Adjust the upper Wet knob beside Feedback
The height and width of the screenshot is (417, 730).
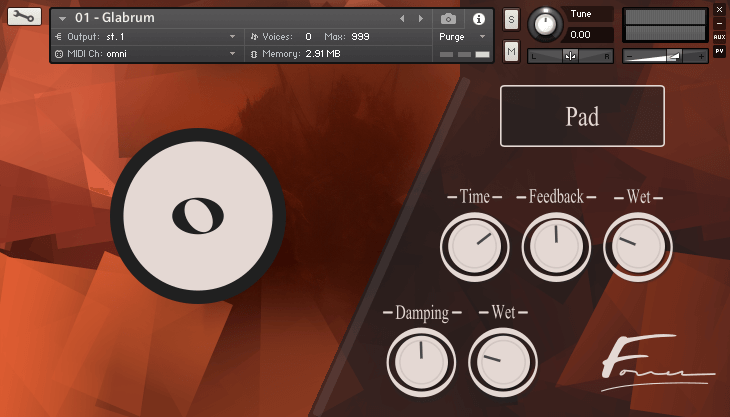638,247
